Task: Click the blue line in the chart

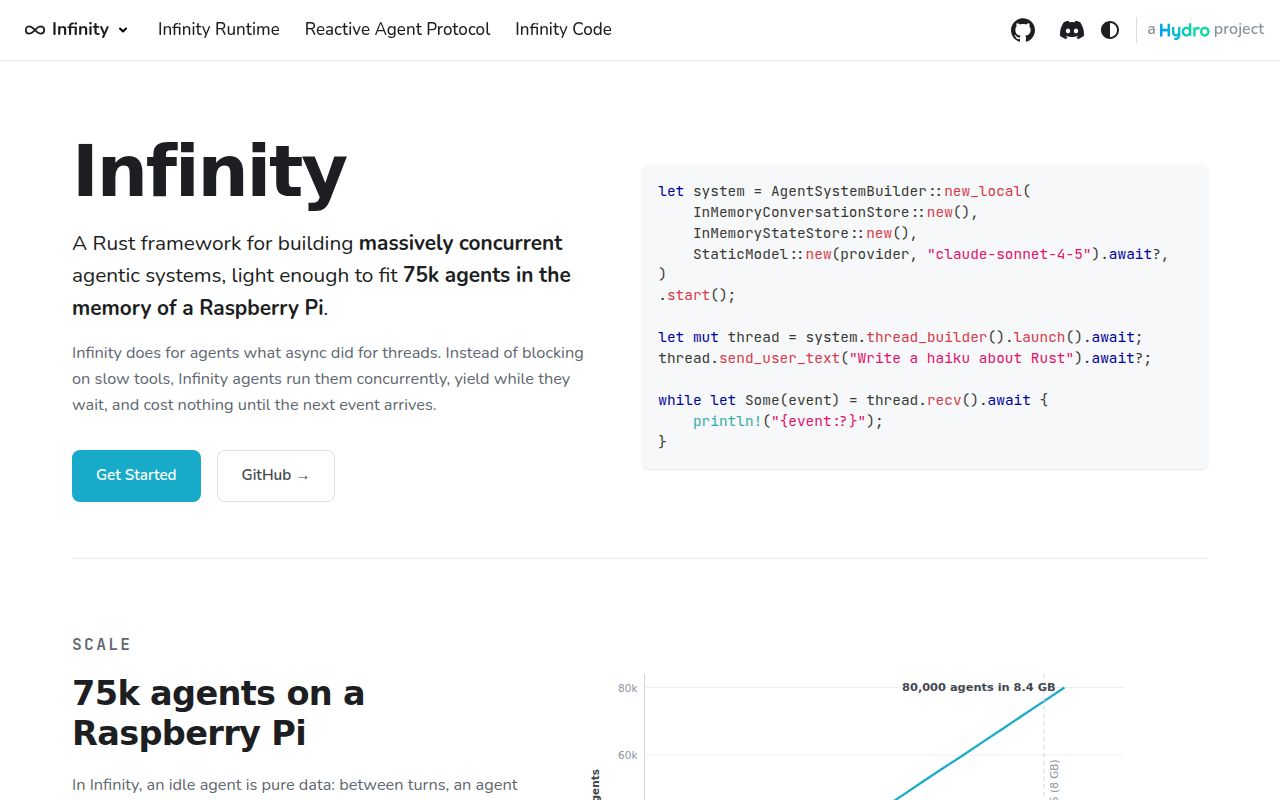Action: [980, 741]
